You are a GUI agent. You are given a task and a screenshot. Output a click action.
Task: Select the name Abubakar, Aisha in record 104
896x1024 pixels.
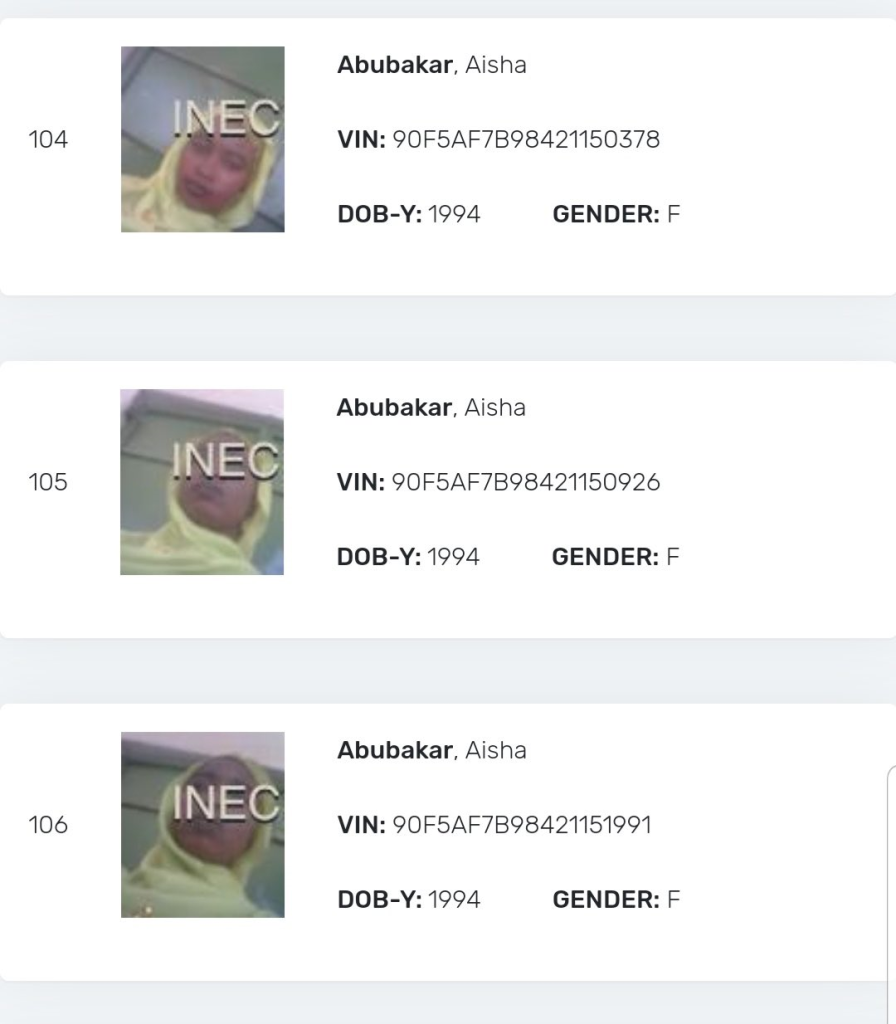click(x=432, y=65)
